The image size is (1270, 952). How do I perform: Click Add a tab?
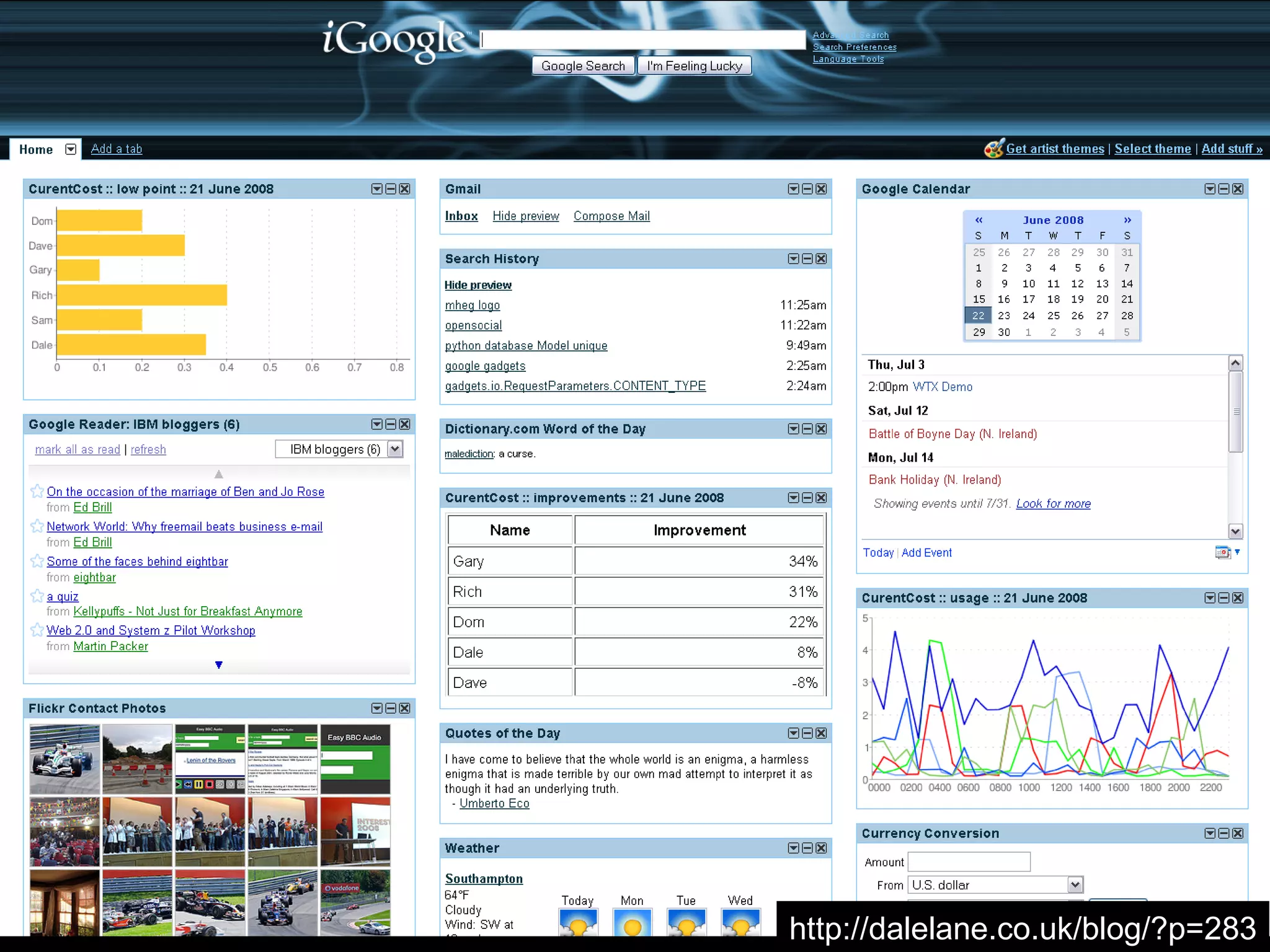(117, 149)
